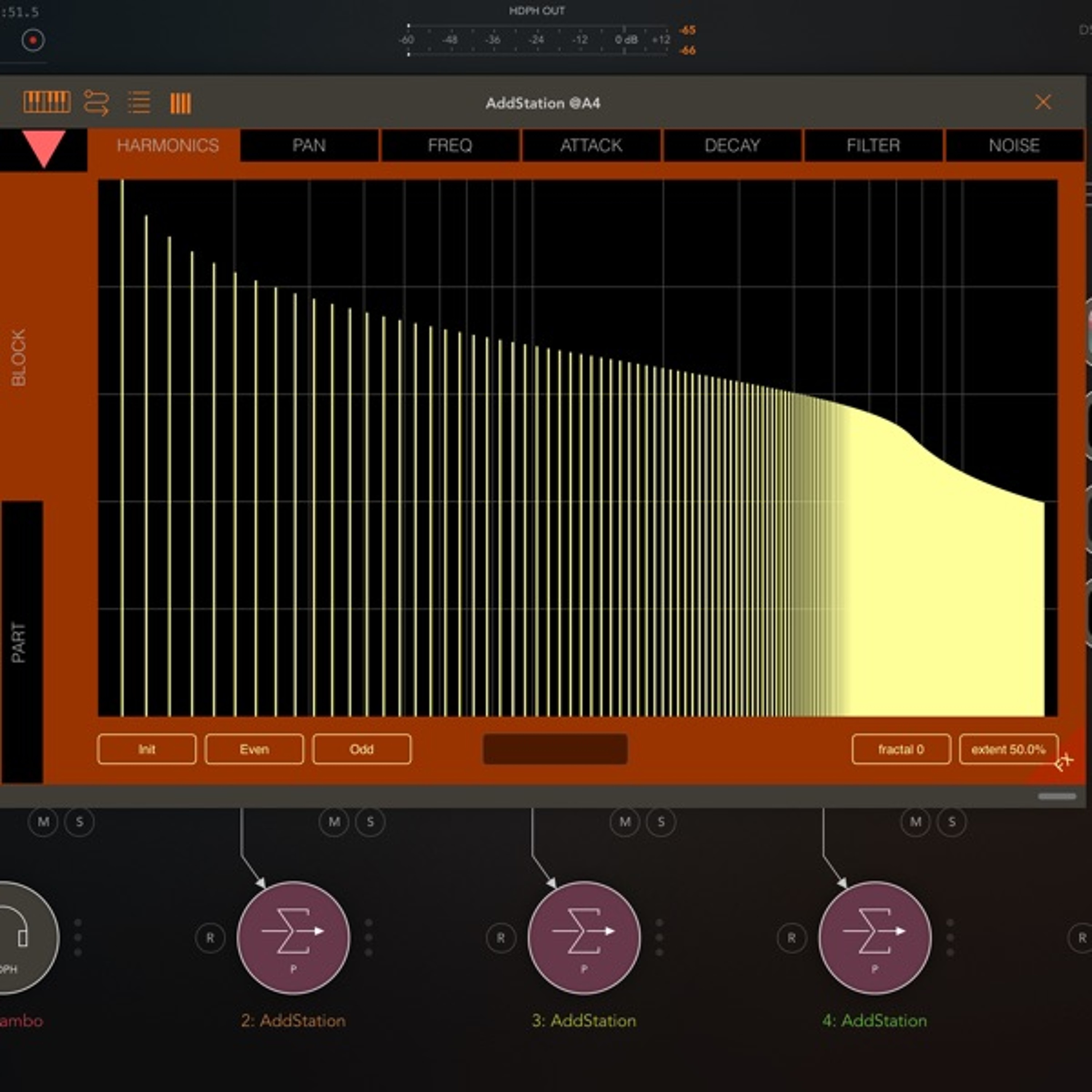Click the Even harmonics button
The image size is (1092, 1092).
point(254,749)
